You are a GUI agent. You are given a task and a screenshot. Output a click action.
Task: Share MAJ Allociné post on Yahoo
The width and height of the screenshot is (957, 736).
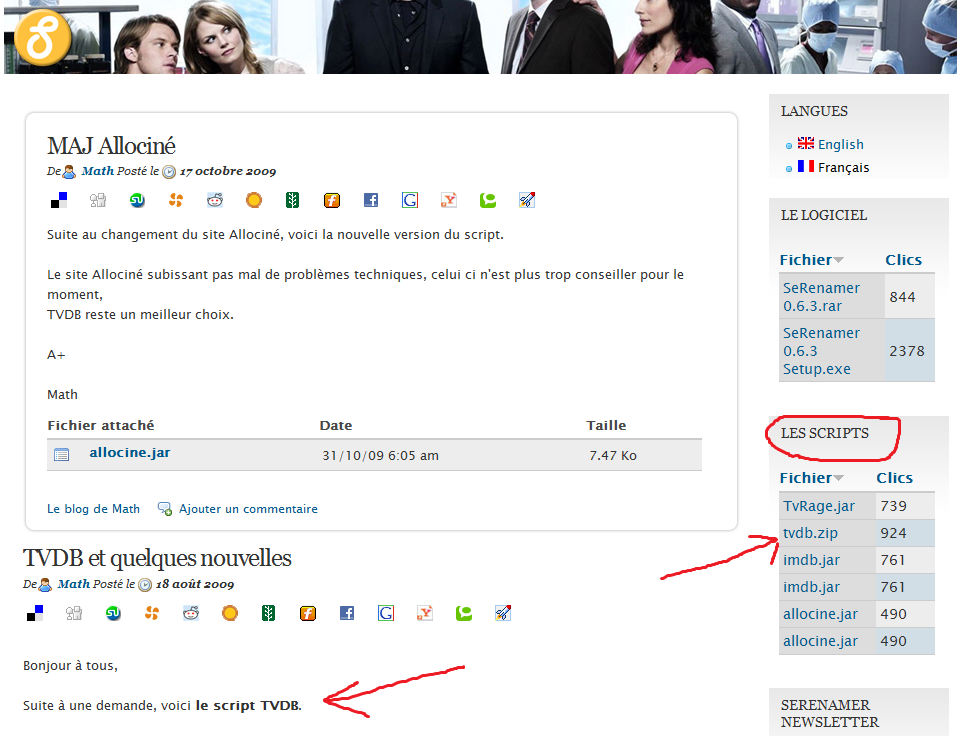tap(449, 200)
